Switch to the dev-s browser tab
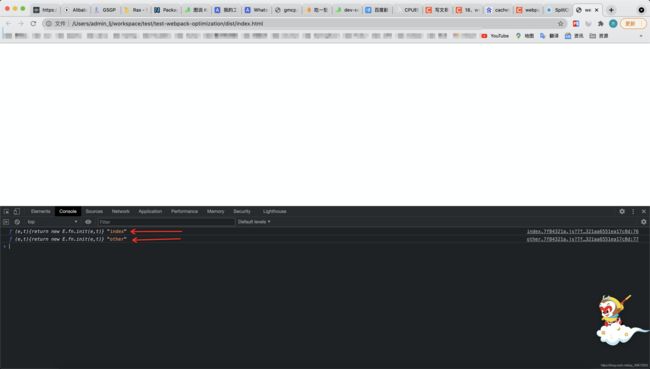650x369 pixels. click(x=347, y=10)
